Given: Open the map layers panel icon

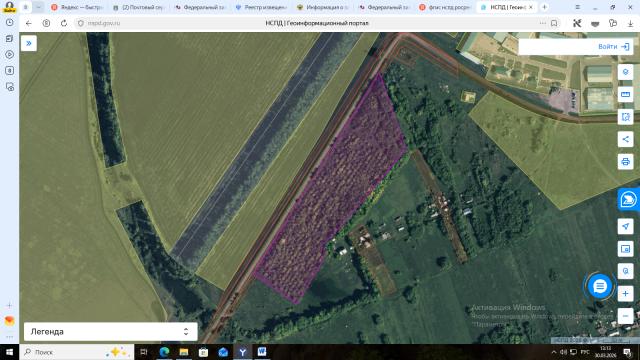Looking at the screenshot, I should (625, 72).
